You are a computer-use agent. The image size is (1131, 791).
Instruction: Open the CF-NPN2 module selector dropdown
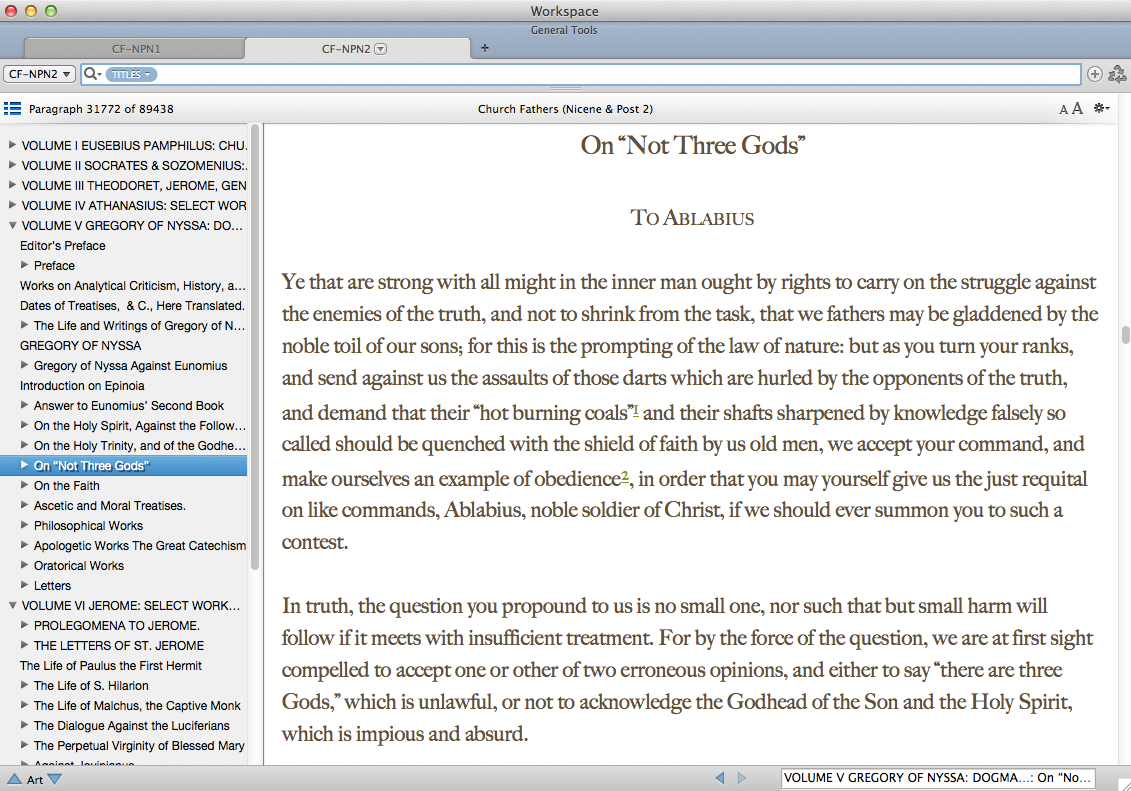40,74
